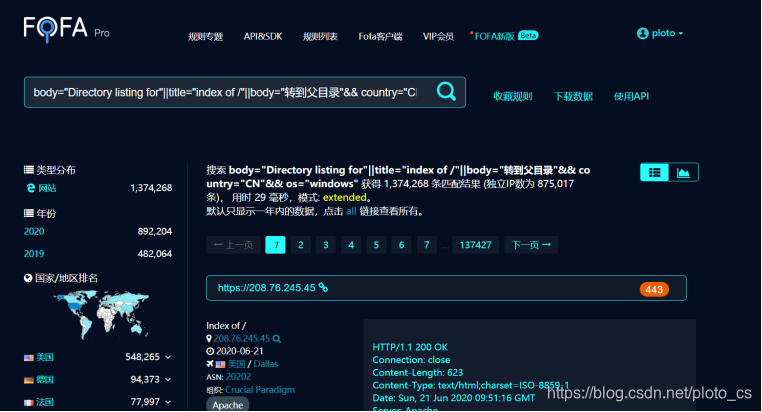Screen dimensions: 762x412
Task: Click the airplane icon before 美国 / Dallas
Action: [210, 363]
